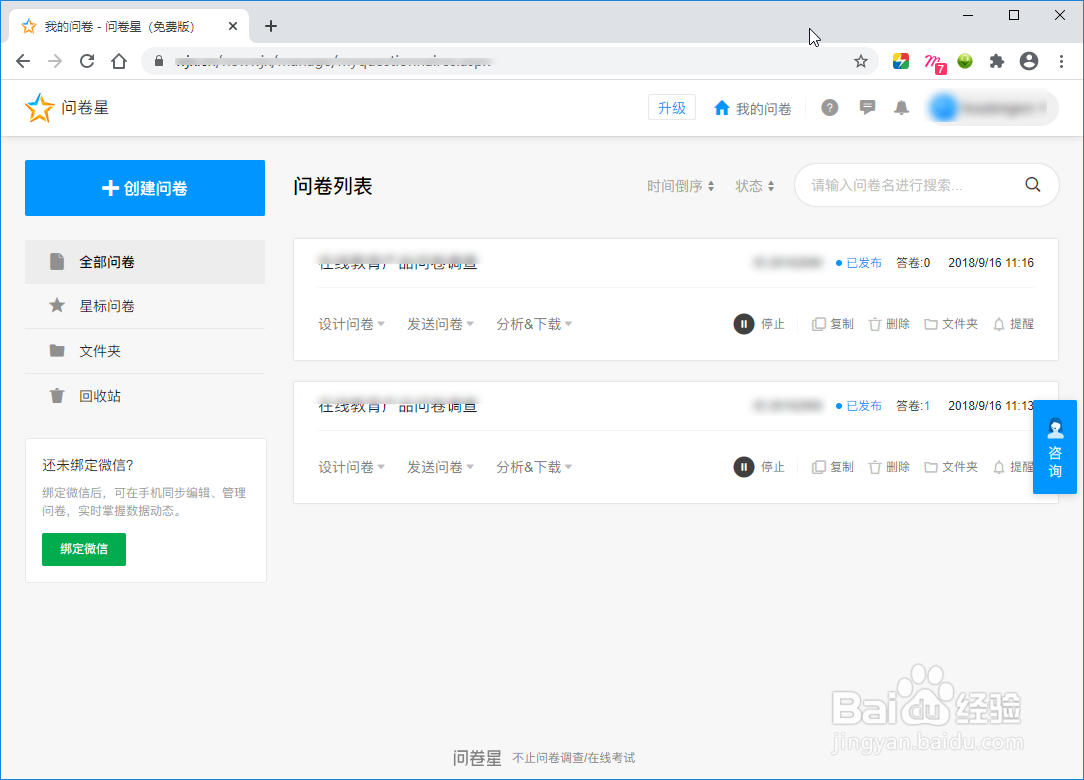The image size is (1084, 780).
Task: Open the feedback message icon
Action: coord(866,107)
